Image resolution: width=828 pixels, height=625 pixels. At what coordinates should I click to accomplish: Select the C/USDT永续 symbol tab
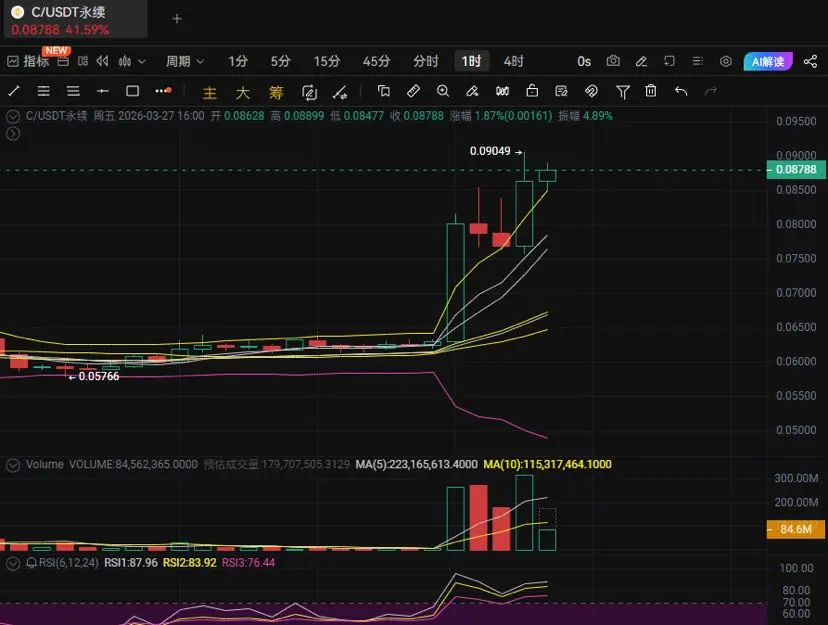point(75,20)
